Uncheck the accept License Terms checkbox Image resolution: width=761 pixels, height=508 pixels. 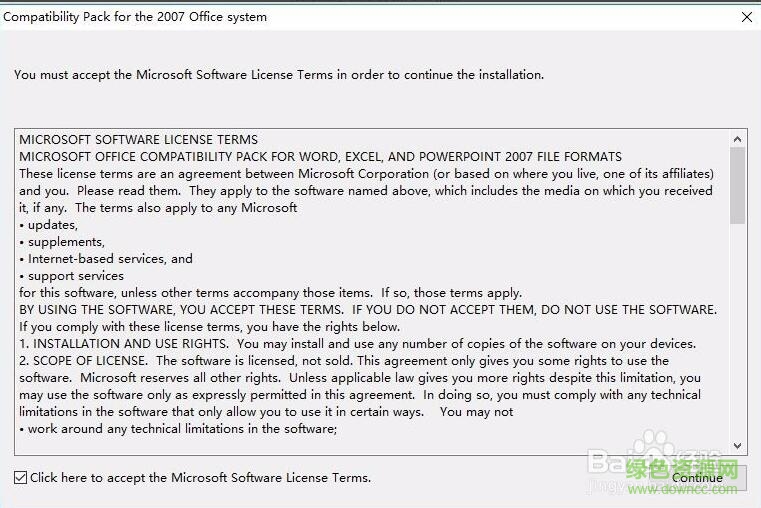coord(21,478)
